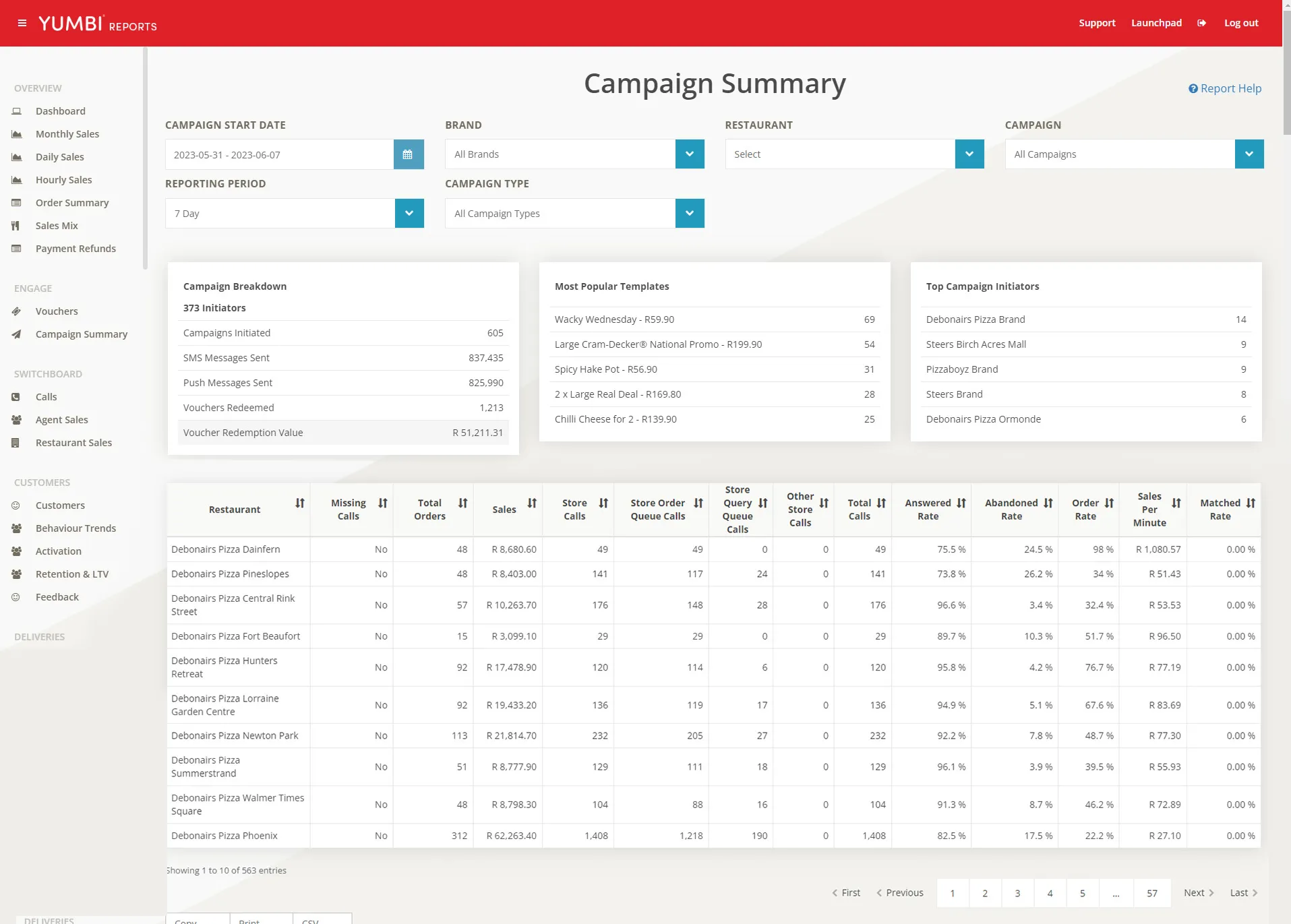The image size is (1291, 924).
Task: Sort table by Total Orders arrows
Action: point(462,503)
